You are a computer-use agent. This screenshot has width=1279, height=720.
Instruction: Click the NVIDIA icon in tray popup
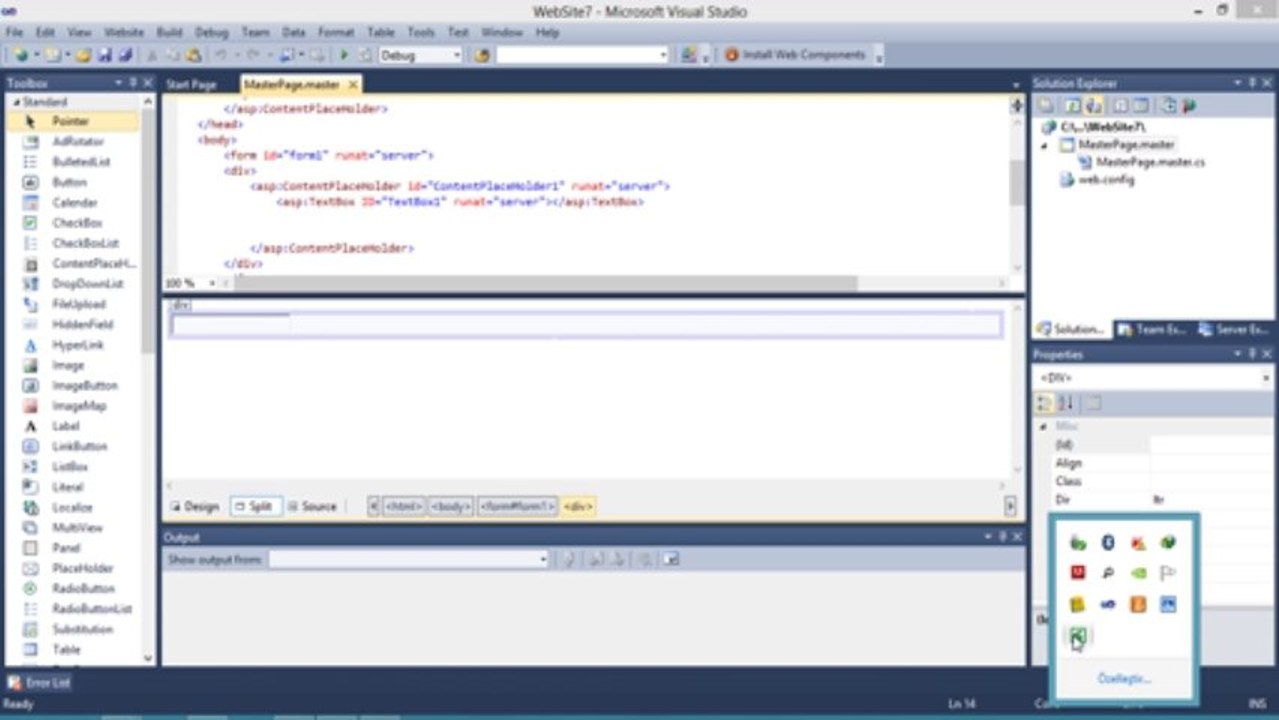coord(1138,574)
